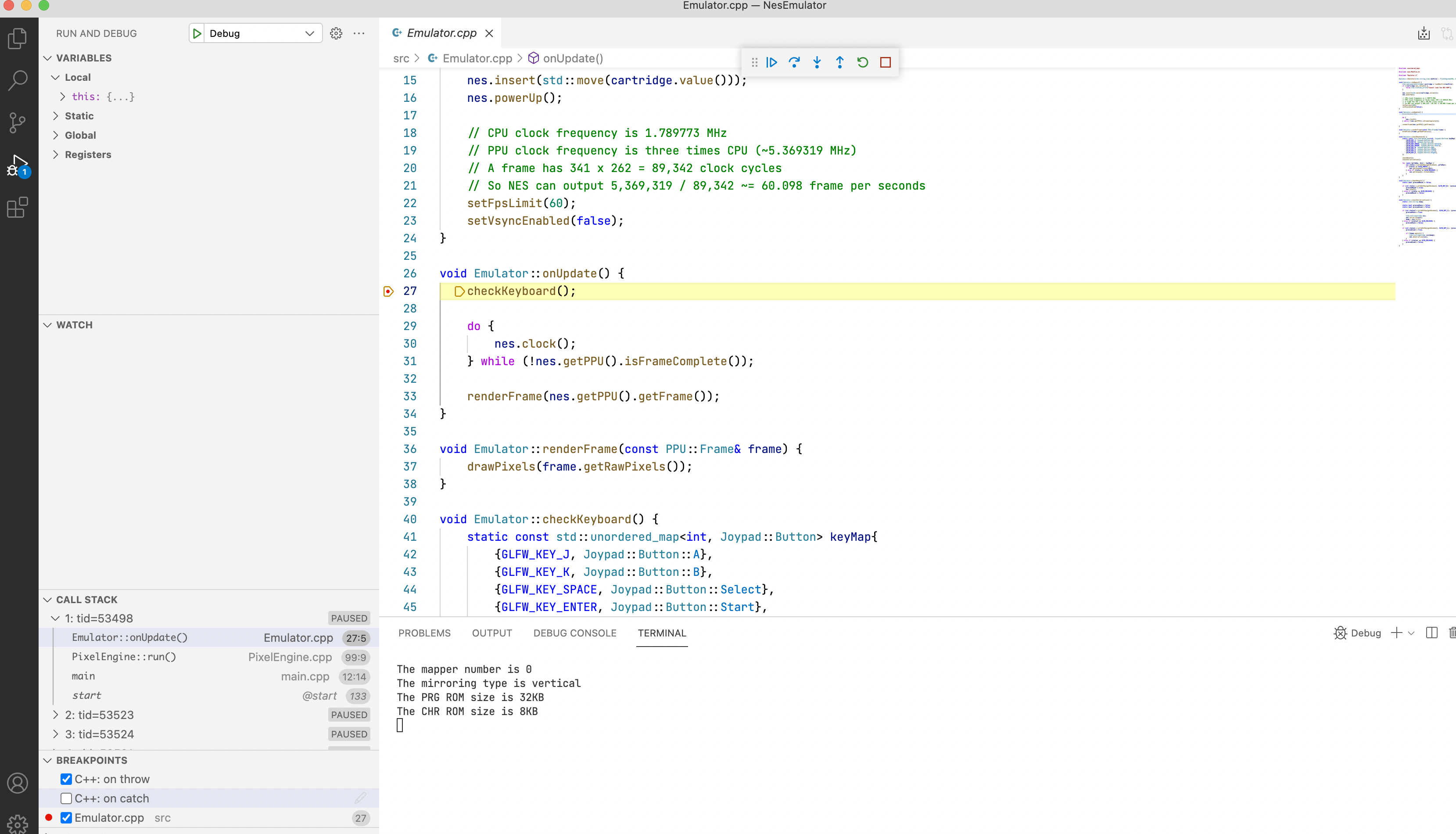The height and width of the screenshot is (834, 1456).
Task: Open the Extensions view
Action: [x=18, y=207]
